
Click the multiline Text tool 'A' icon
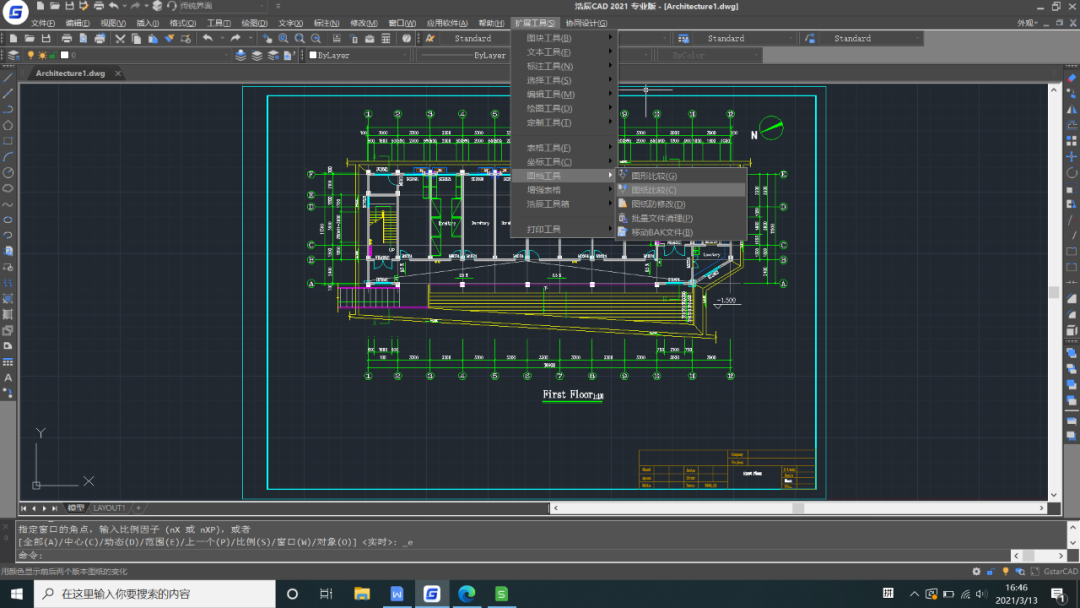tap(8, 378)
